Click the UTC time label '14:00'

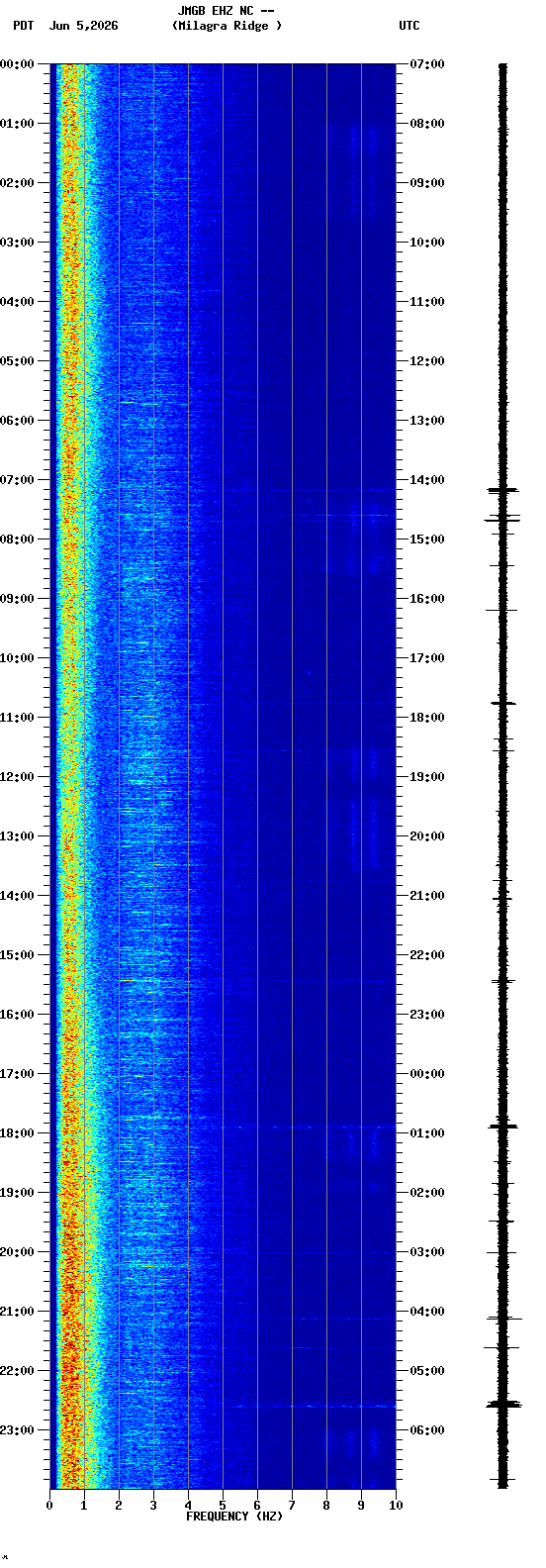(x=427, y=480)
